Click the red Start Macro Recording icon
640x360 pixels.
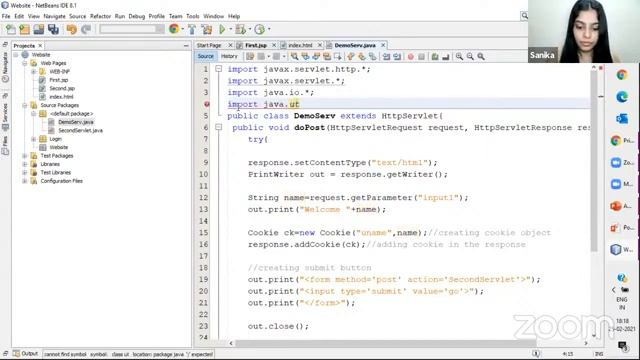411,56
